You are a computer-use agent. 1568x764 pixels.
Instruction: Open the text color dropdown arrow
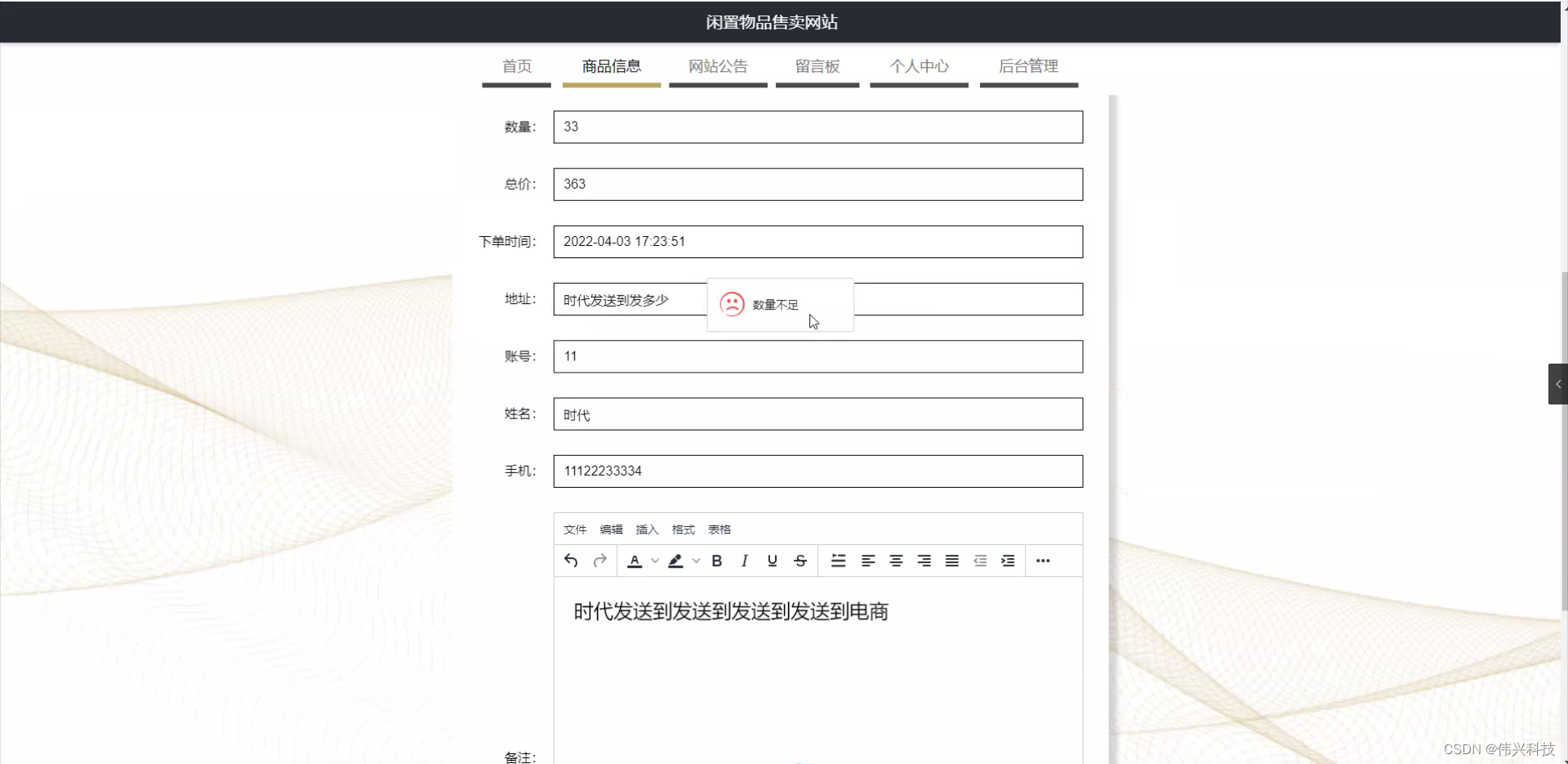point(653,561)
